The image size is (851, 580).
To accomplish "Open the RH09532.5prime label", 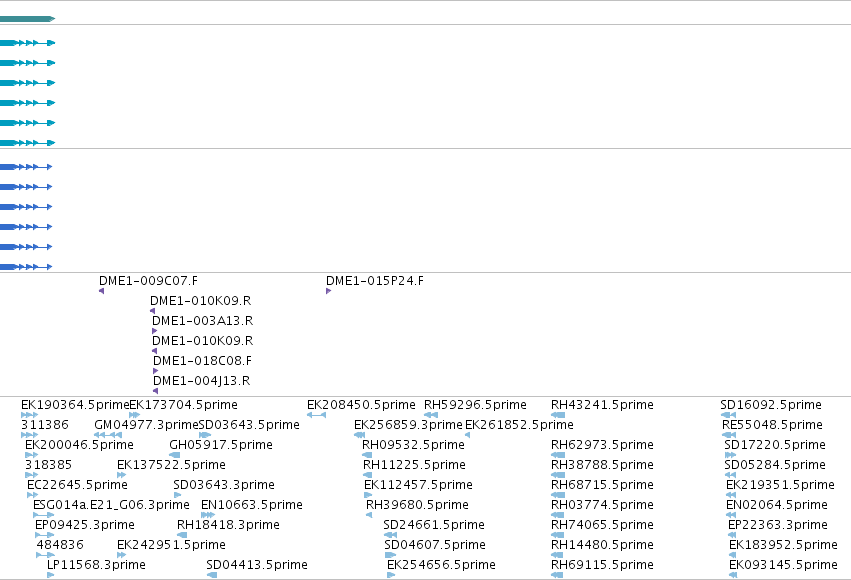I will click(414, 445).
